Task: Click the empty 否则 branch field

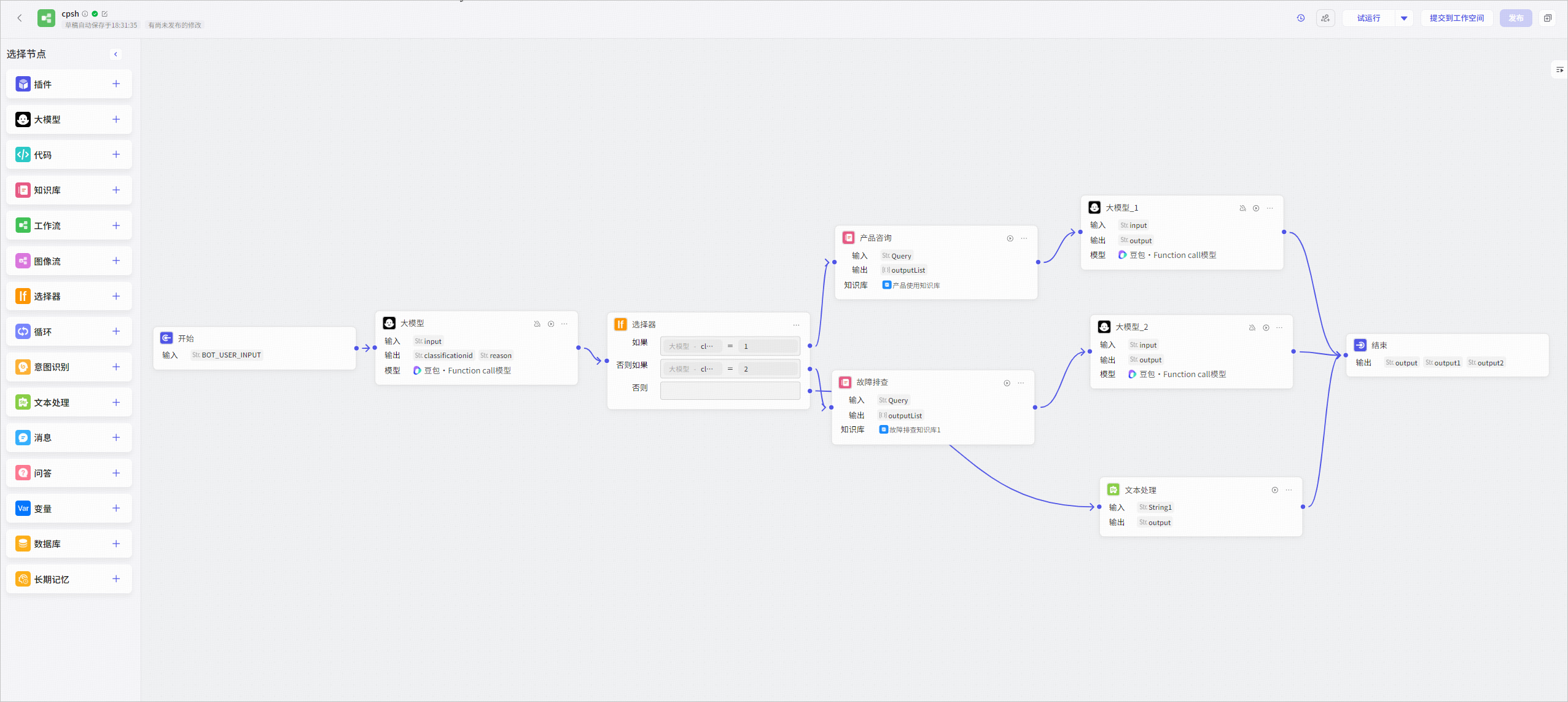Action: tap(730, 391)
